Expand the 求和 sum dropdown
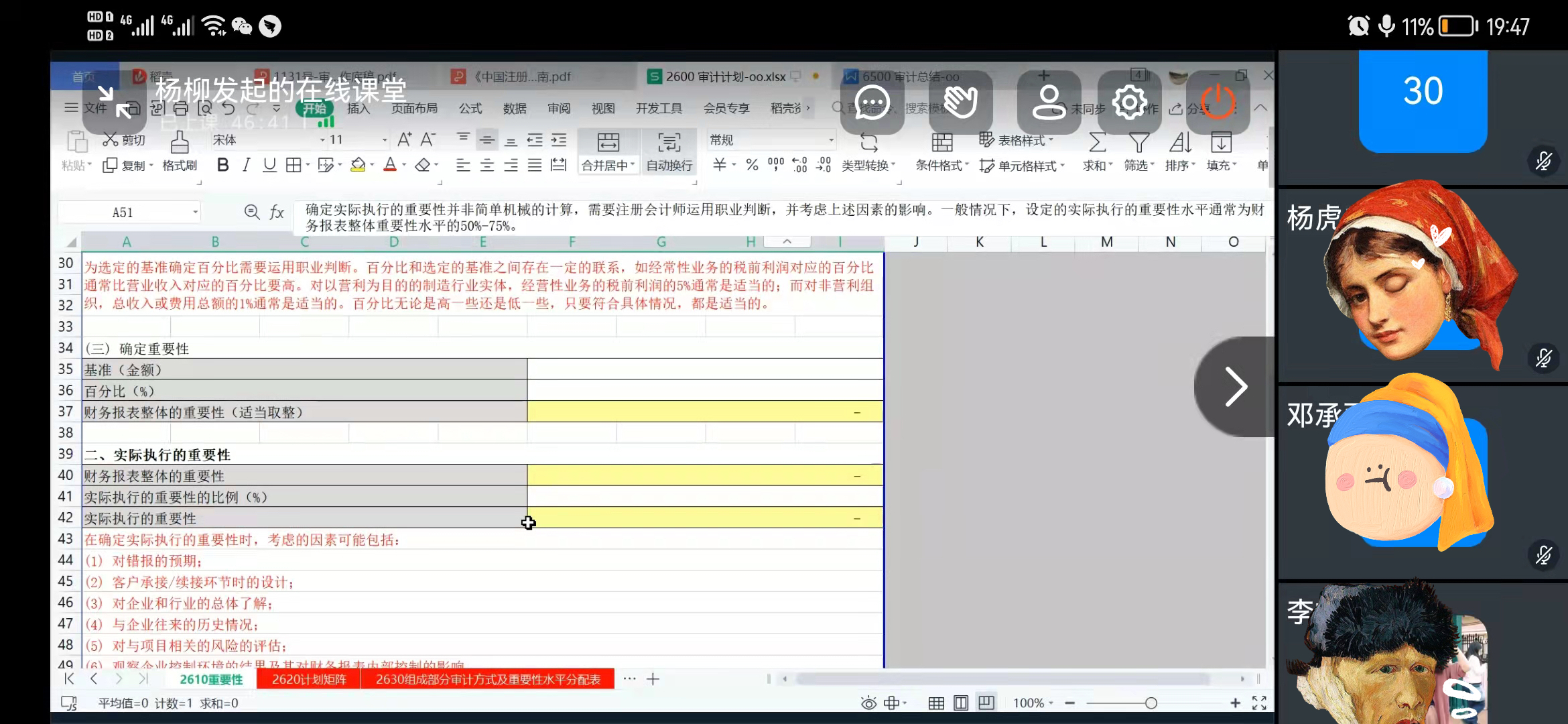The image size is (1568, 724). [1110, 165]
